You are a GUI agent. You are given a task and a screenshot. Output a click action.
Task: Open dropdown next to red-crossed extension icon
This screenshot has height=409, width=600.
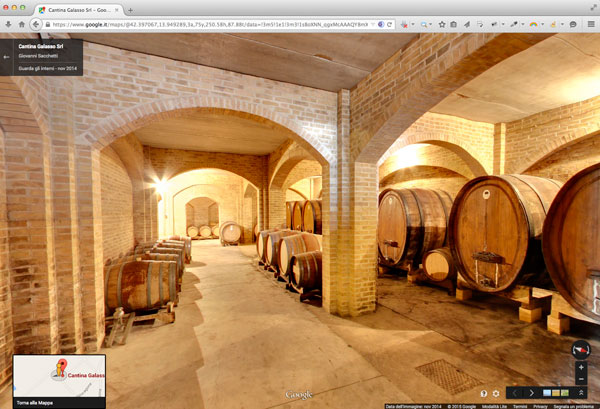[x=413, y=24]
